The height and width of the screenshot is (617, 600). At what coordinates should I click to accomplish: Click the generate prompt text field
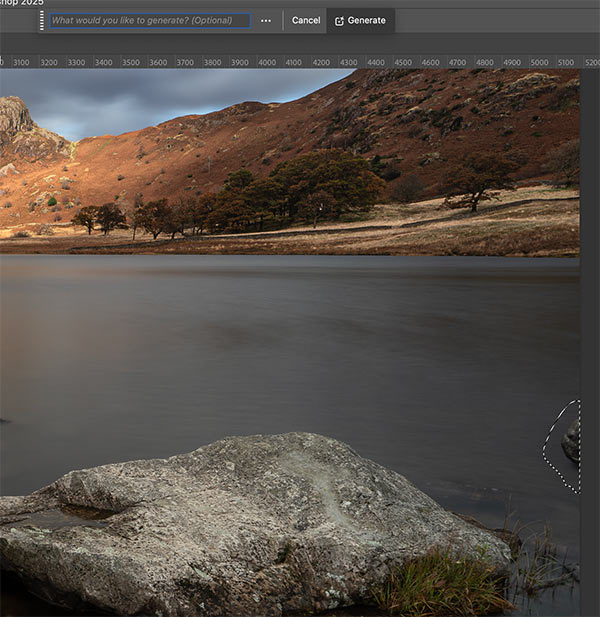(150, 20)
